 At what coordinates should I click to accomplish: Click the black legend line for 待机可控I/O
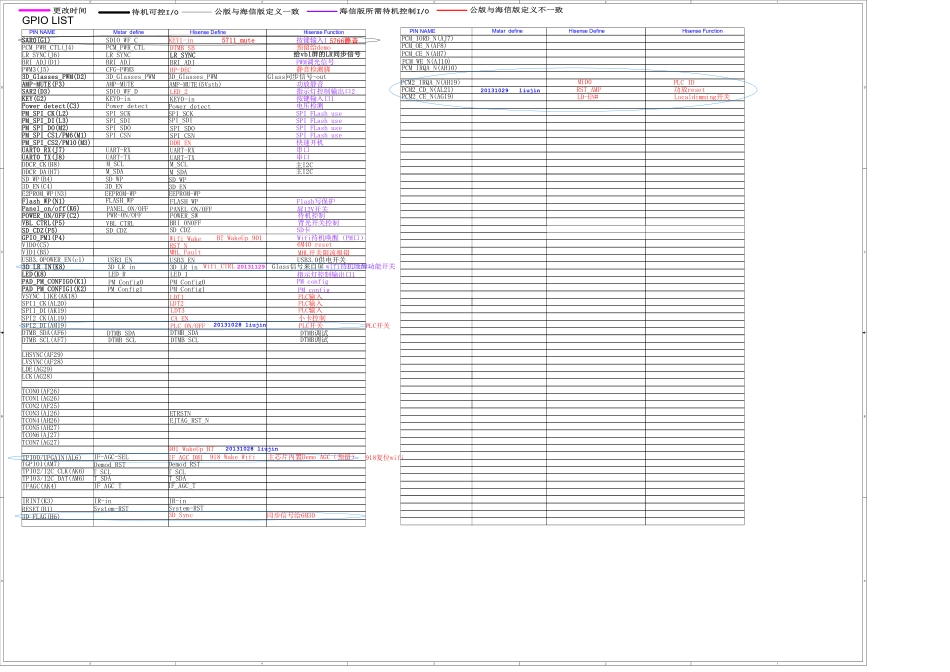click(114, 11)
